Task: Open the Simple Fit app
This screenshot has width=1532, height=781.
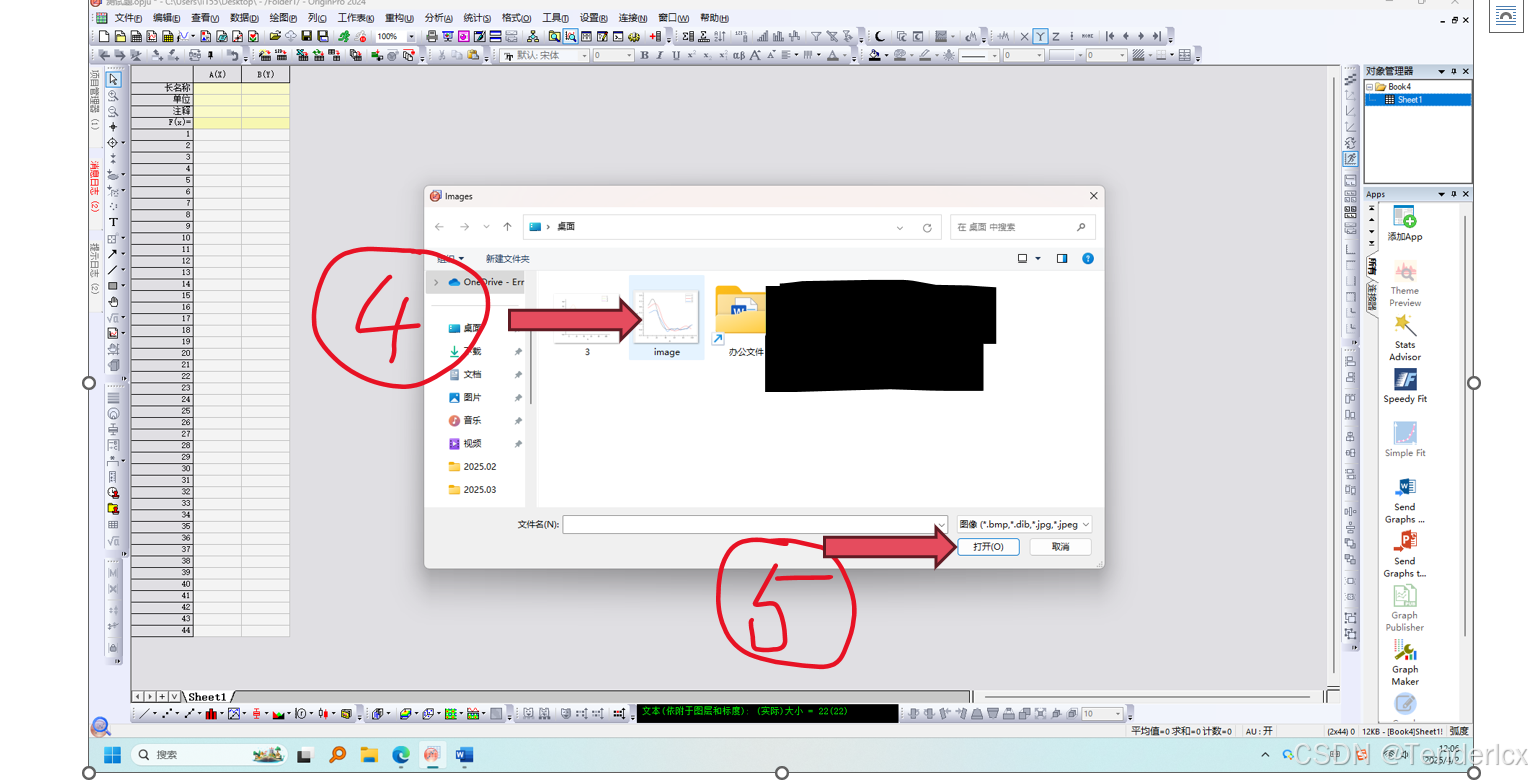Action: click(1405, 440)
